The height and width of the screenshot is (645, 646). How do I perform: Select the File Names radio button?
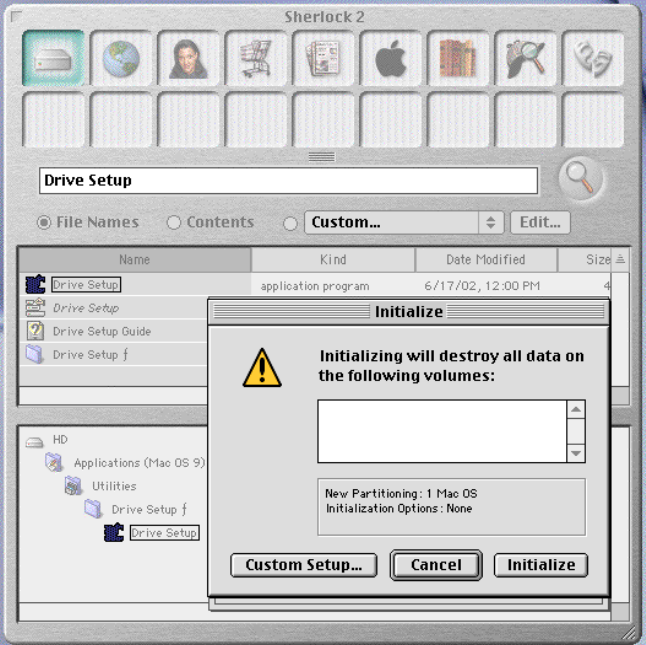(x=44, y=222)
